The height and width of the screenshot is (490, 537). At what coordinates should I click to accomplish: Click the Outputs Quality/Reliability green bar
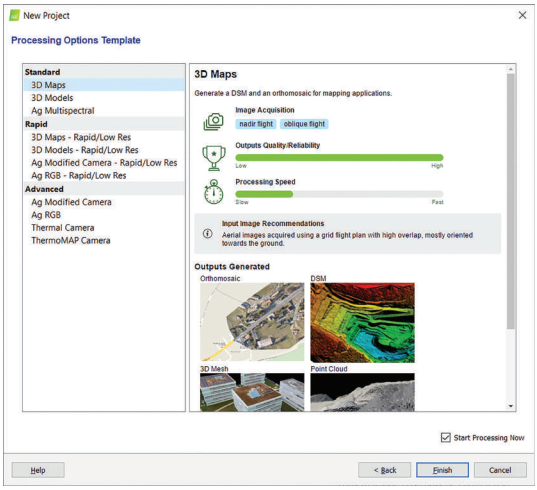(x=339, y=158)
